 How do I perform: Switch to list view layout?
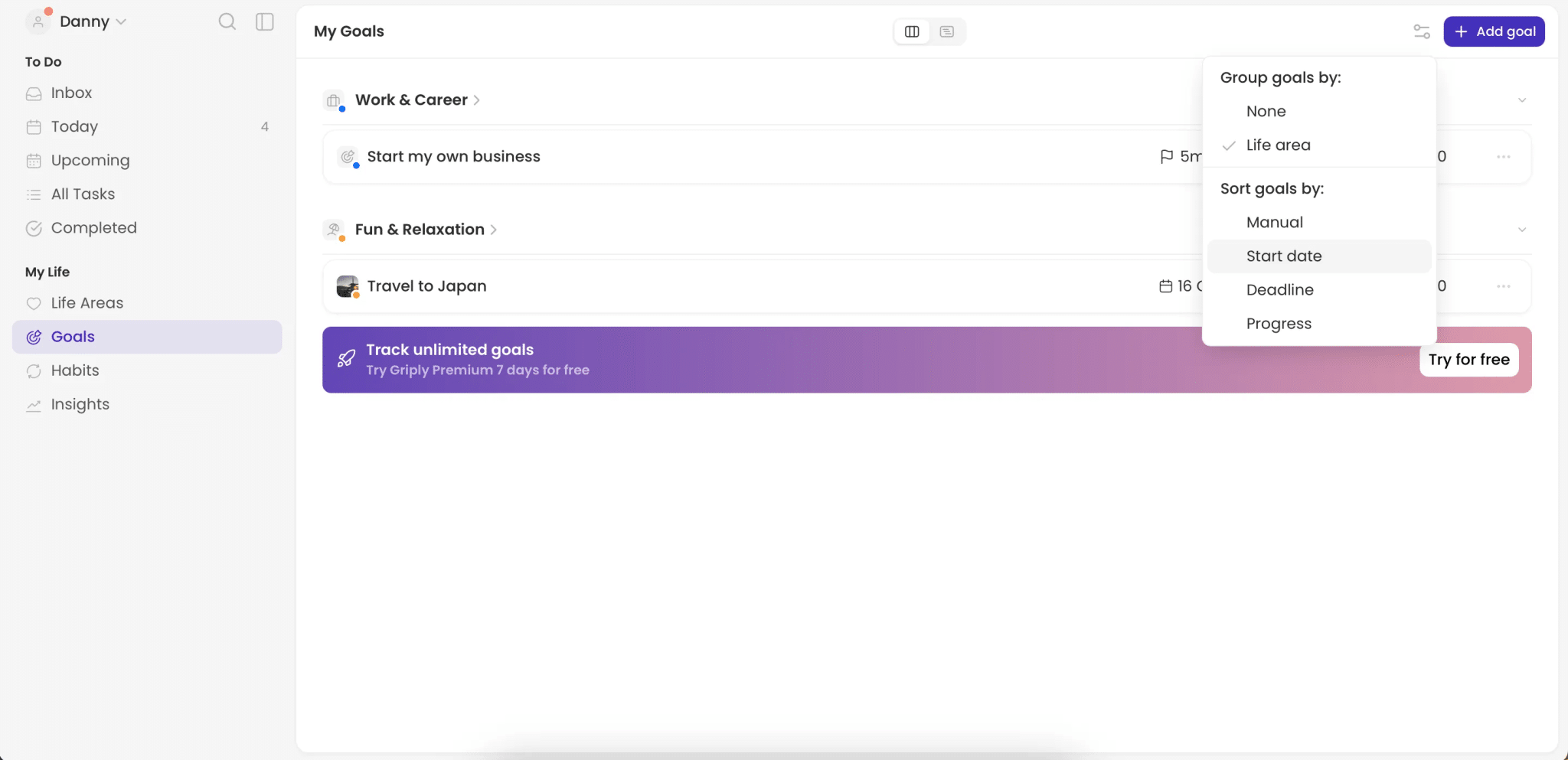[x=947, y=31]
